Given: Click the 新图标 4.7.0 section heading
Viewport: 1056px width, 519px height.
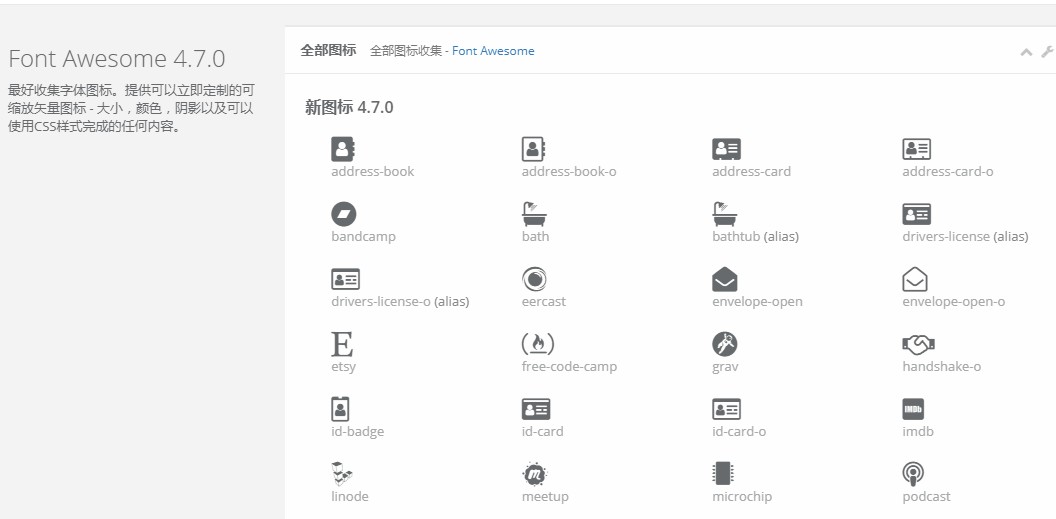Looking at the screenshot, I should click(x=349, y=107).
